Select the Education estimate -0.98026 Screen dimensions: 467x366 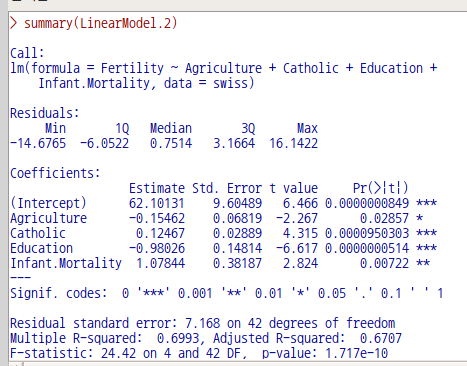coord(157,248)
